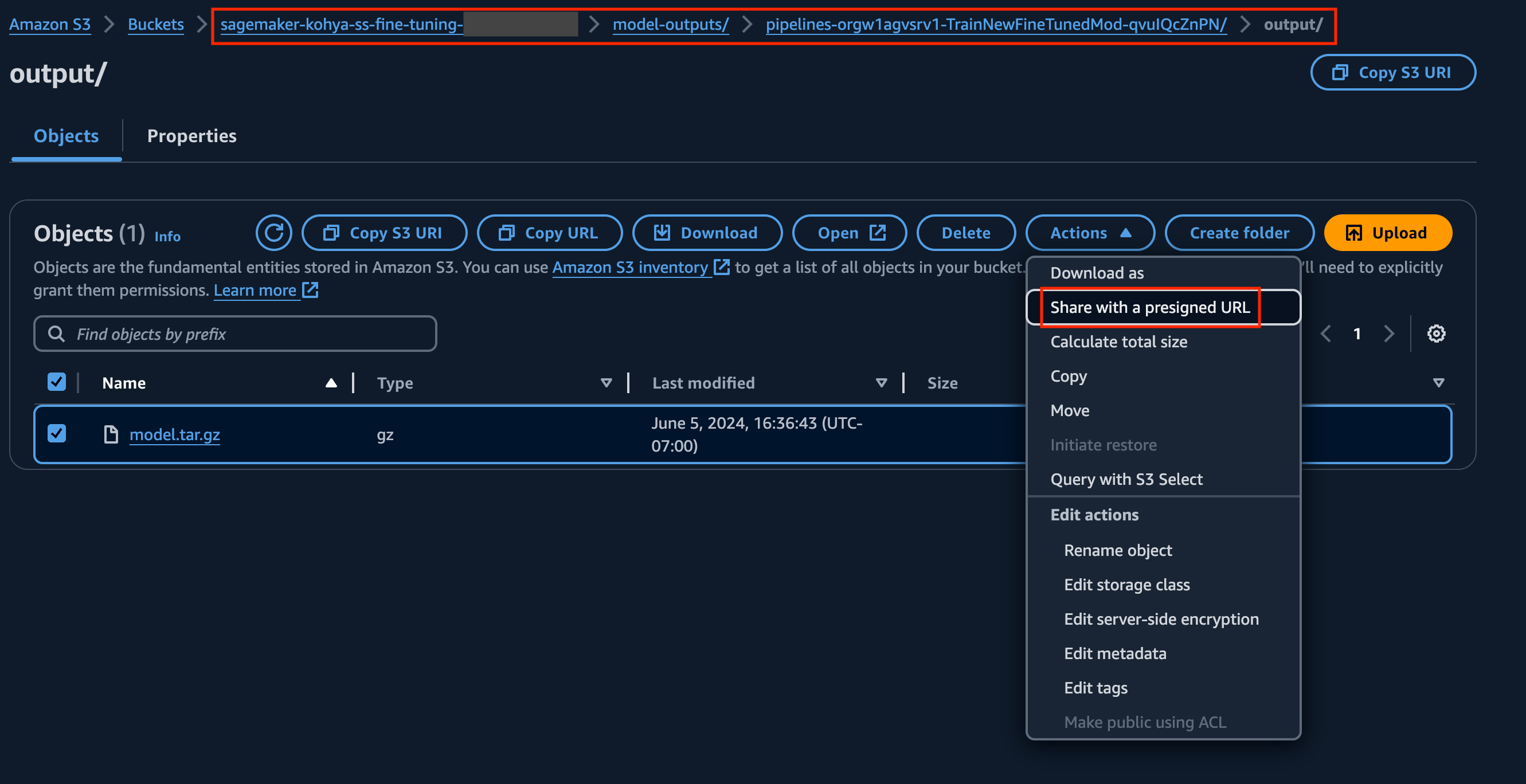Click the orange Upload button

click(x=1387, y=233)
